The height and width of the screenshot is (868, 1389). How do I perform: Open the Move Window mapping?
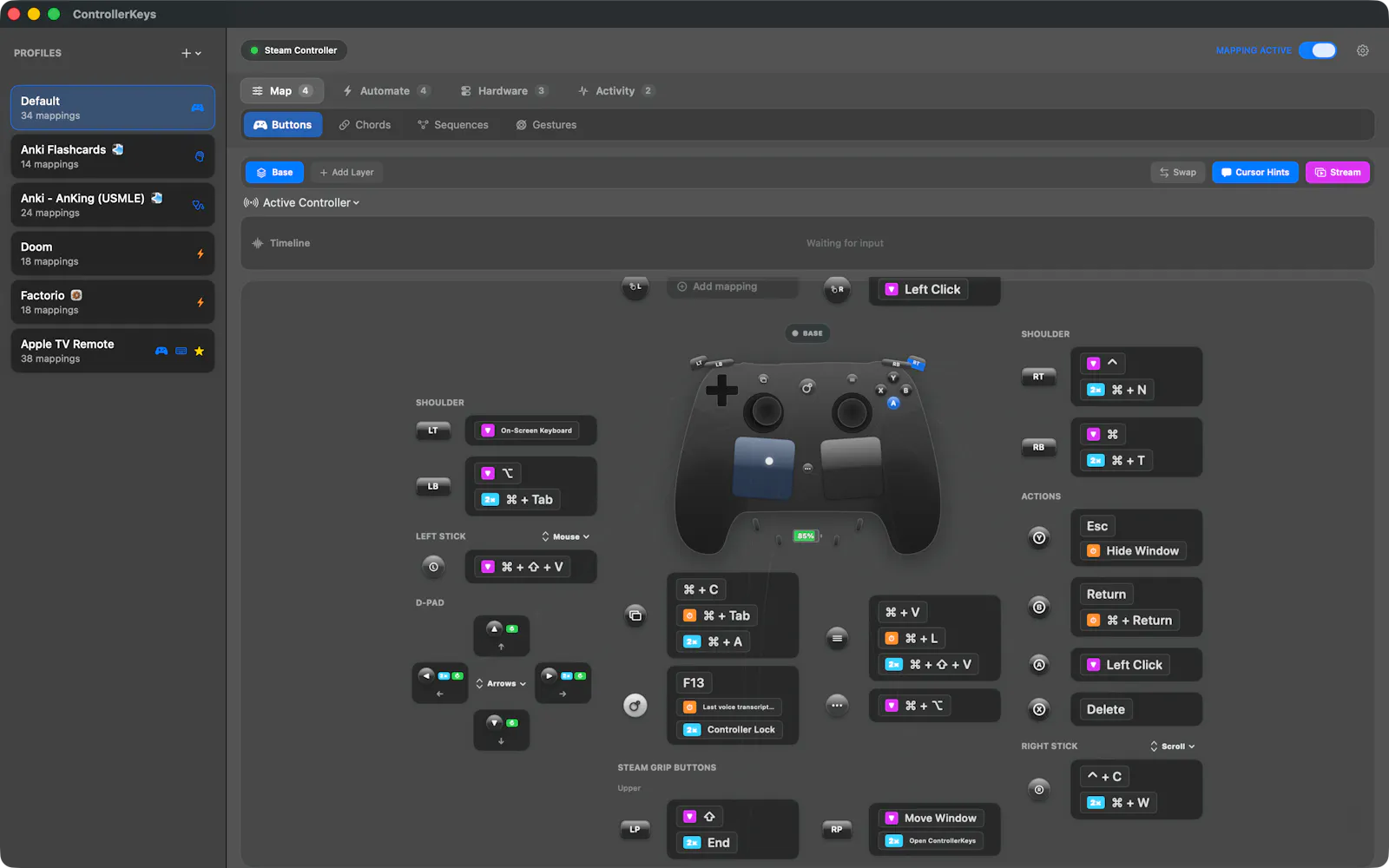pyautogui.click(x=931, y=818)
